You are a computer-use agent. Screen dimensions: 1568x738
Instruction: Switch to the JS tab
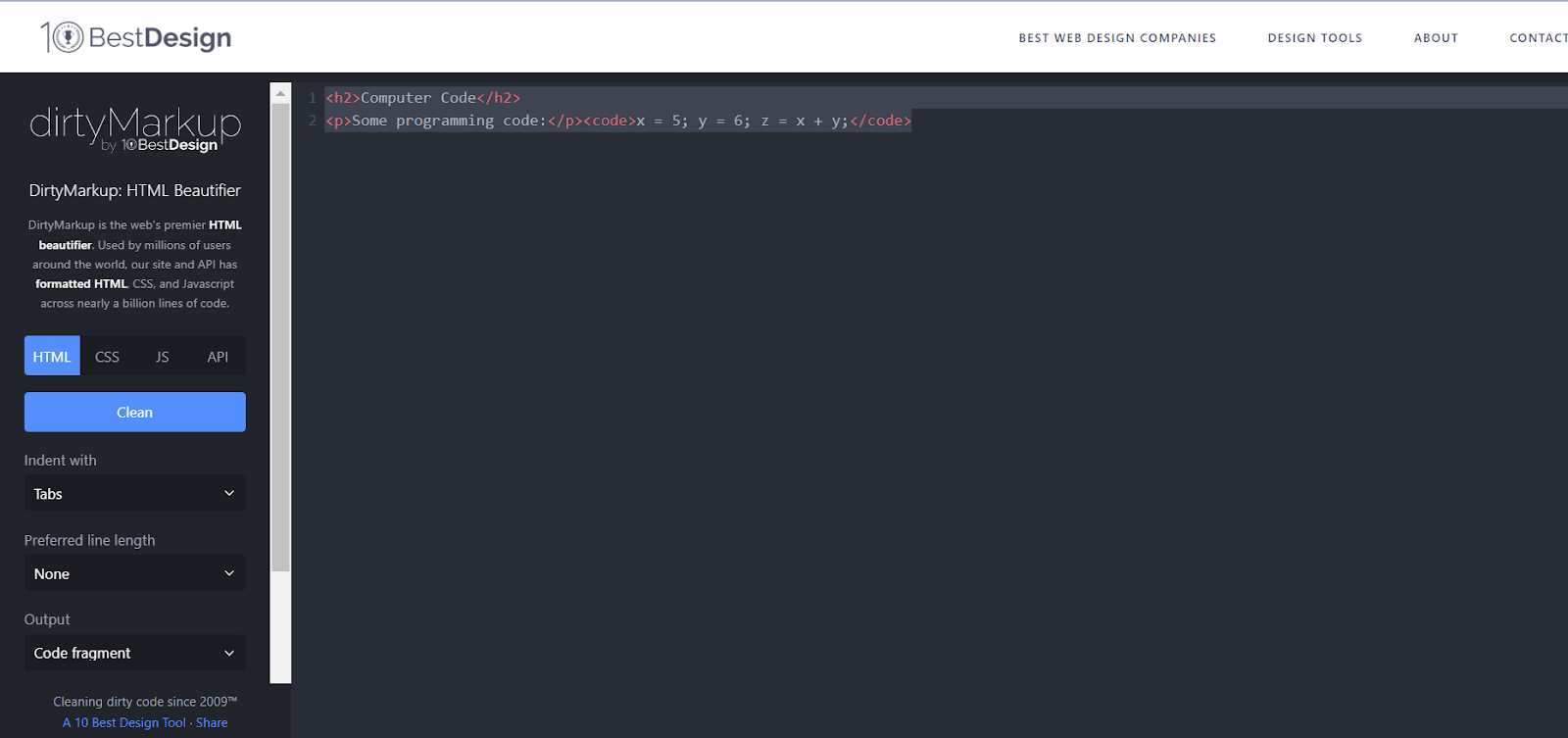tap(163, 356)
